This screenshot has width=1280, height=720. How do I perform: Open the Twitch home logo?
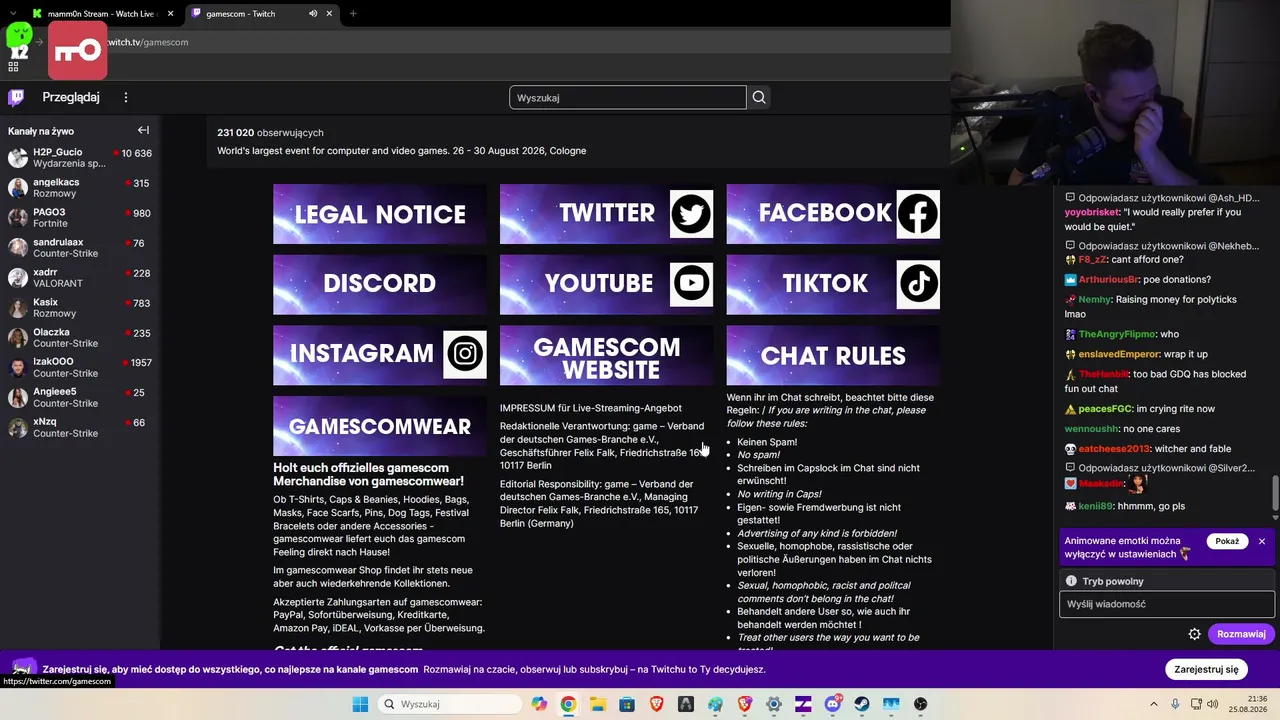coord(16,97)
